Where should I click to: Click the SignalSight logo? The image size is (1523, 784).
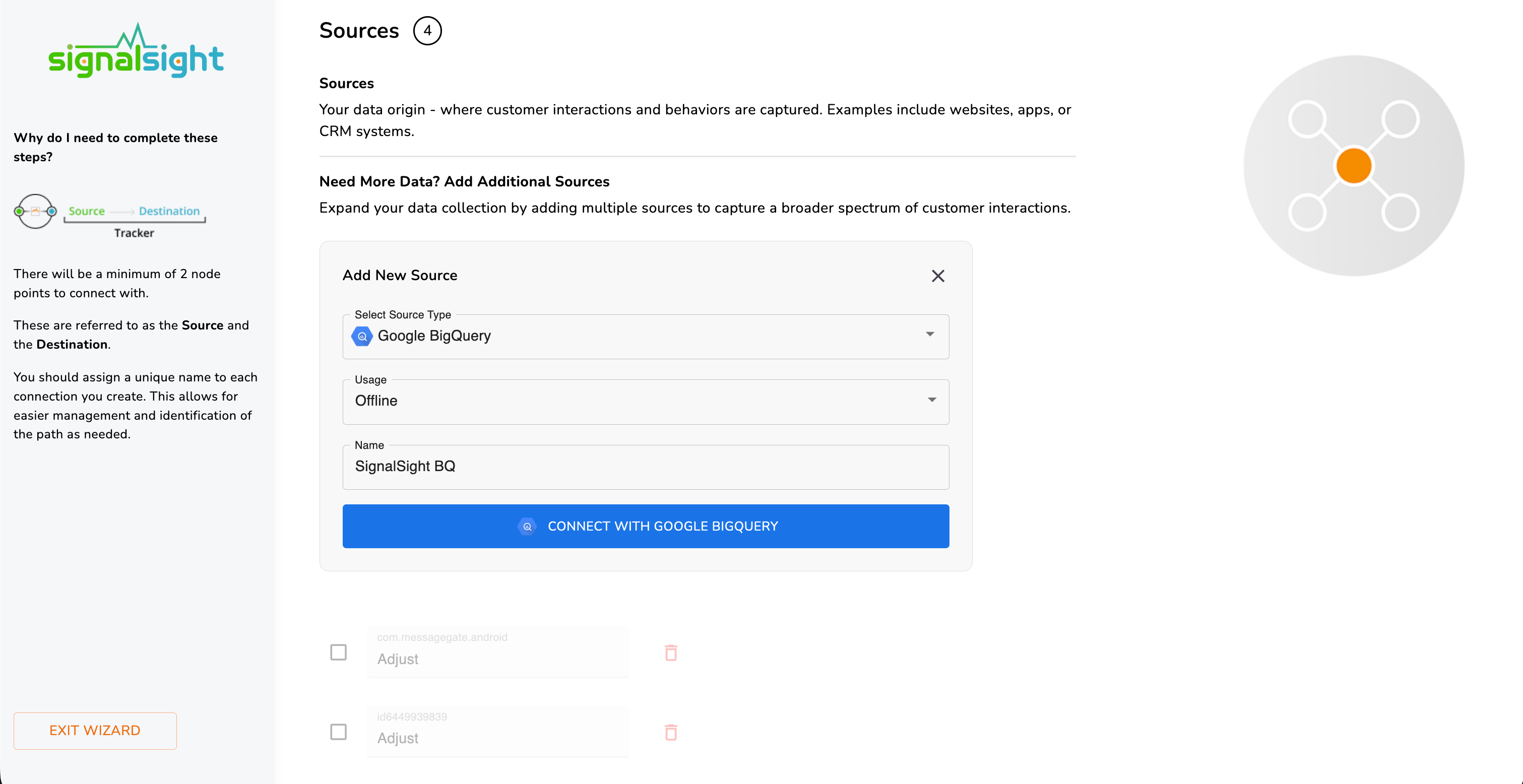(x=136, y=50)
